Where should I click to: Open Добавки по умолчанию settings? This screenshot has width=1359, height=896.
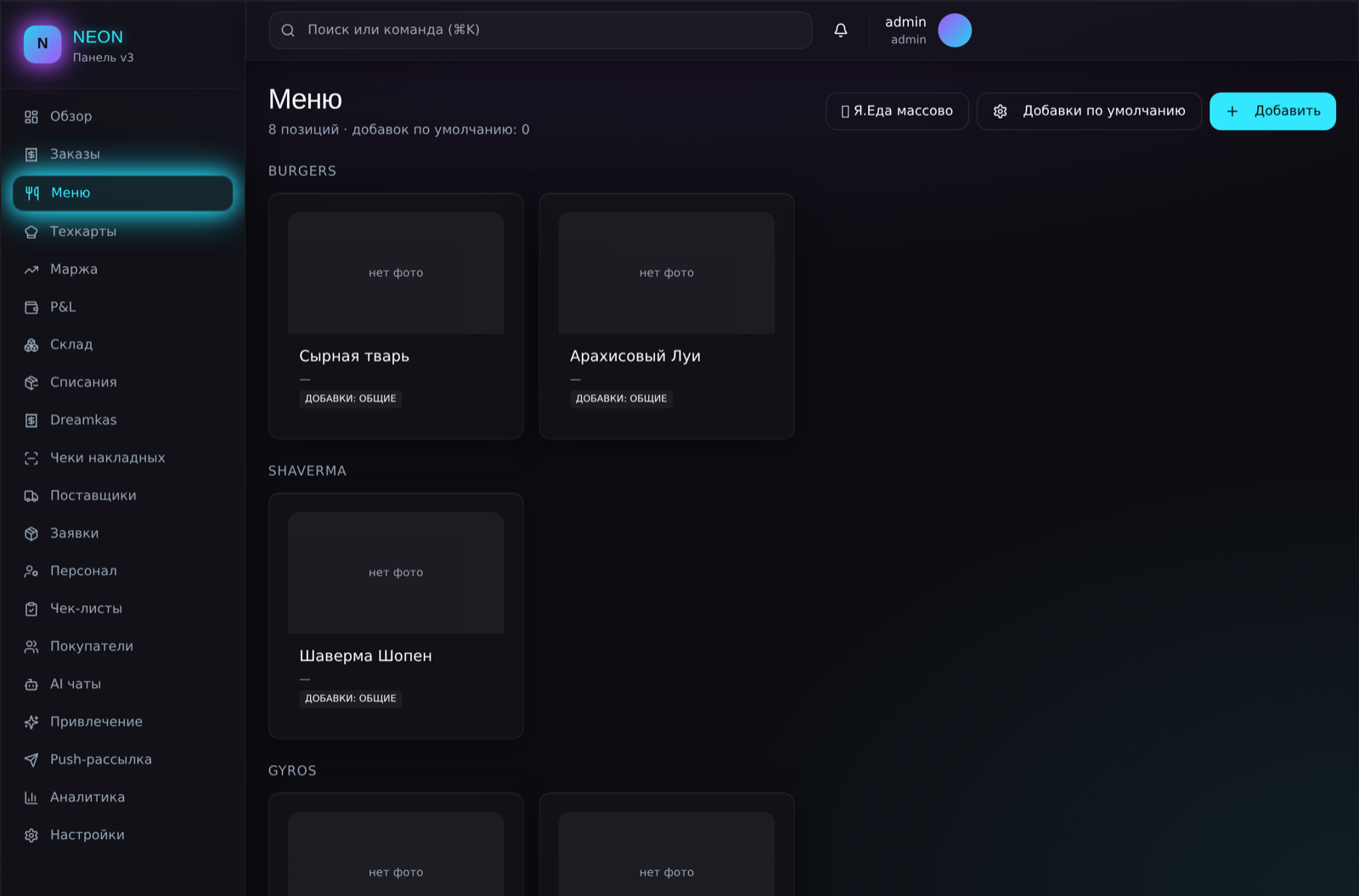click(1089, 111)
